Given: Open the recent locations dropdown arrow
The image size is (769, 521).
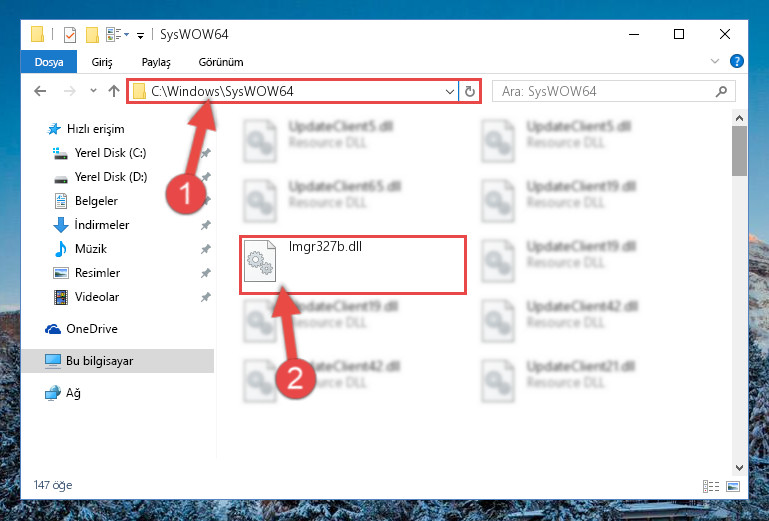Looking at the screenshot, I should tap(93, 91).
